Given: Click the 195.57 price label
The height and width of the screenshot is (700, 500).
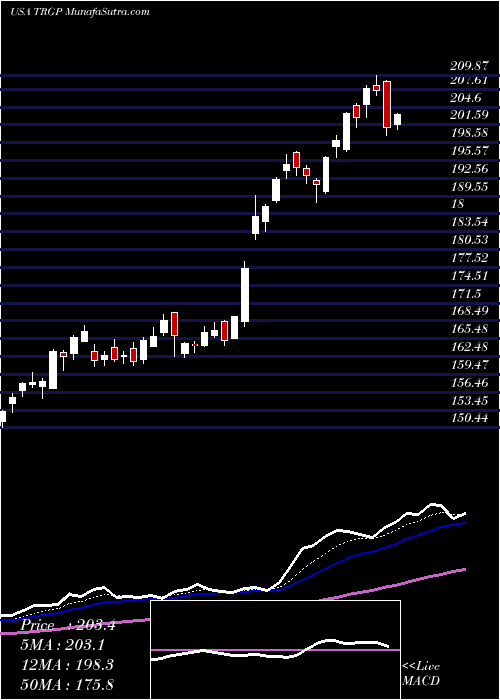Looking at the screenshot, I should [x=470, y=151].
